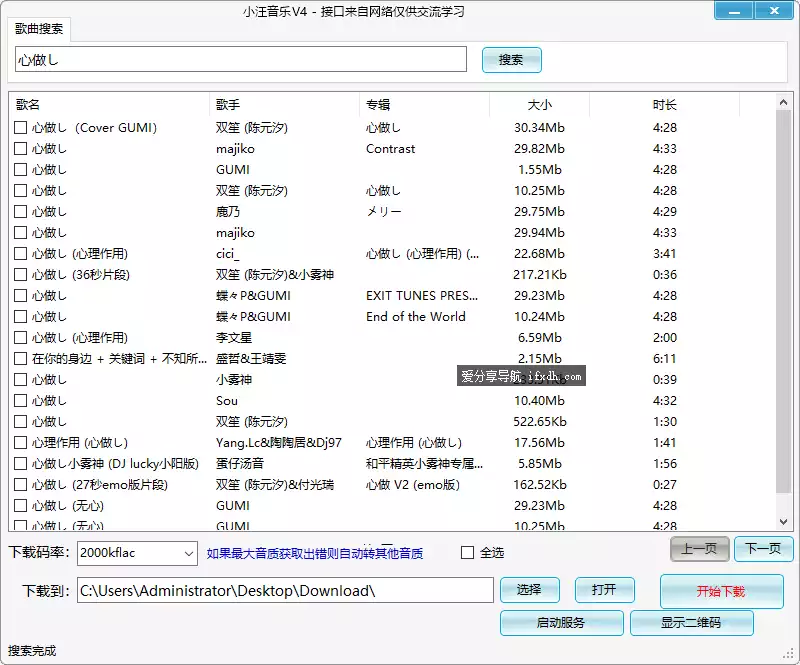The width and height of the screenshot is (800, 665).
Task: Check the 李文星 song row
Action: (x=20, y=337)
